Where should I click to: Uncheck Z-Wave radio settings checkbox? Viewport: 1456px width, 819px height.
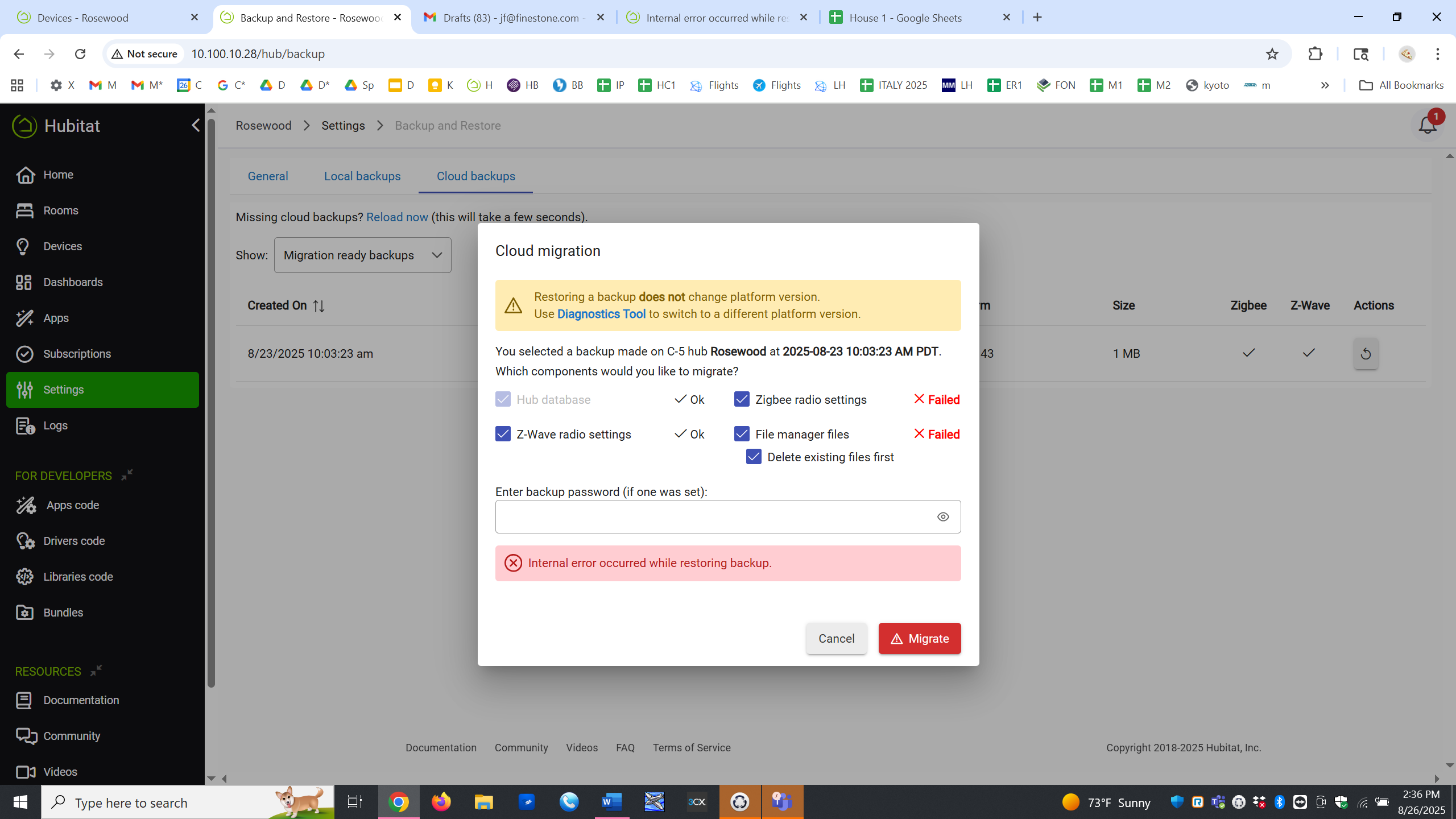[503, 434]
